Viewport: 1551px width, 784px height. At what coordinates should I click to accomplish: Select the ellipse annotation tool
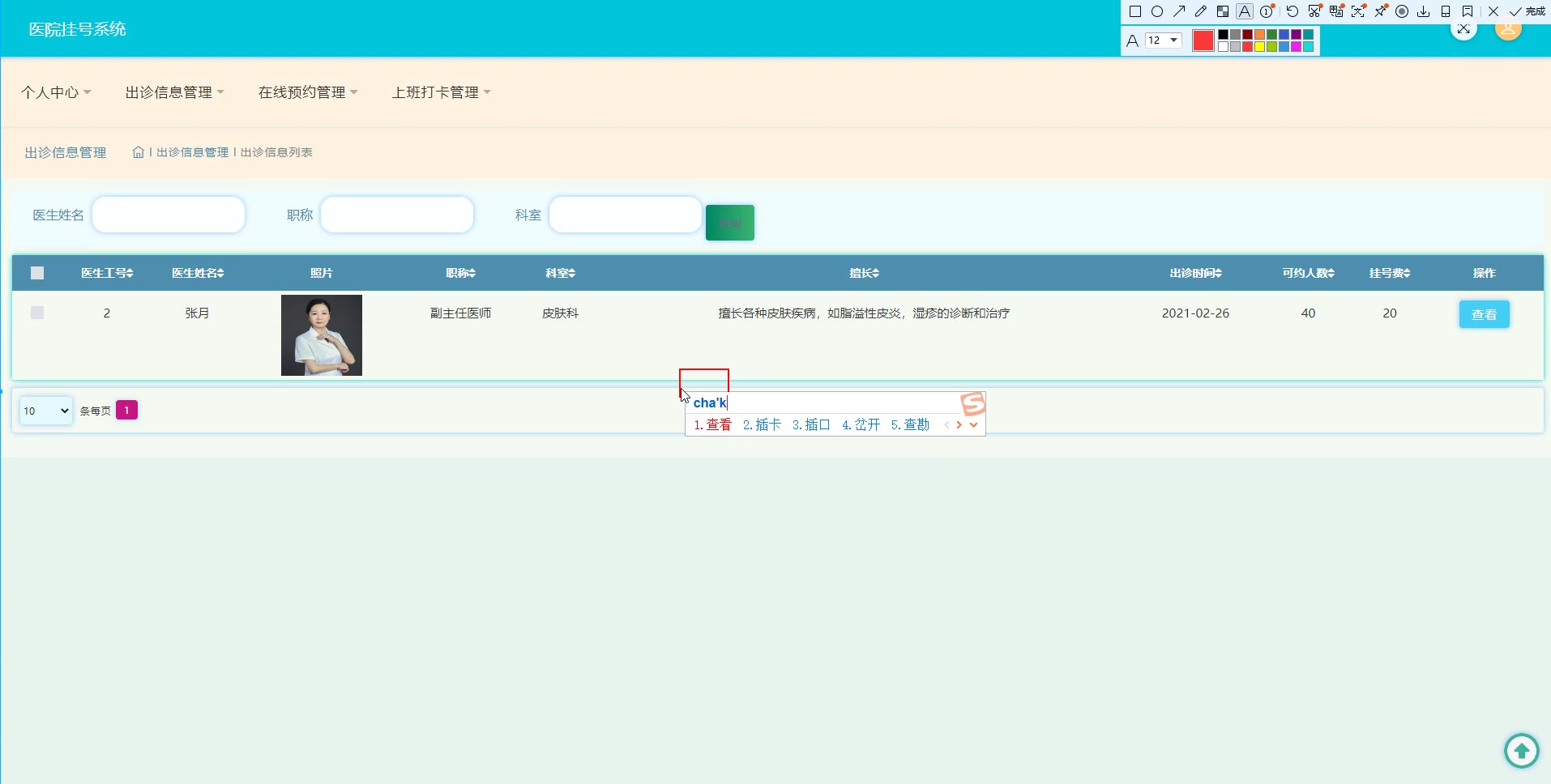(1157, 11)
